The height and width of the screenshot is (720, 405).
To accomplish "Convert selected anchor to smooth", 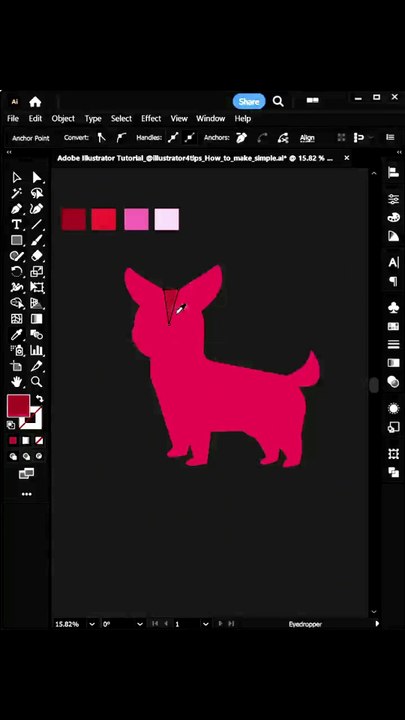I will click(120, 137).
